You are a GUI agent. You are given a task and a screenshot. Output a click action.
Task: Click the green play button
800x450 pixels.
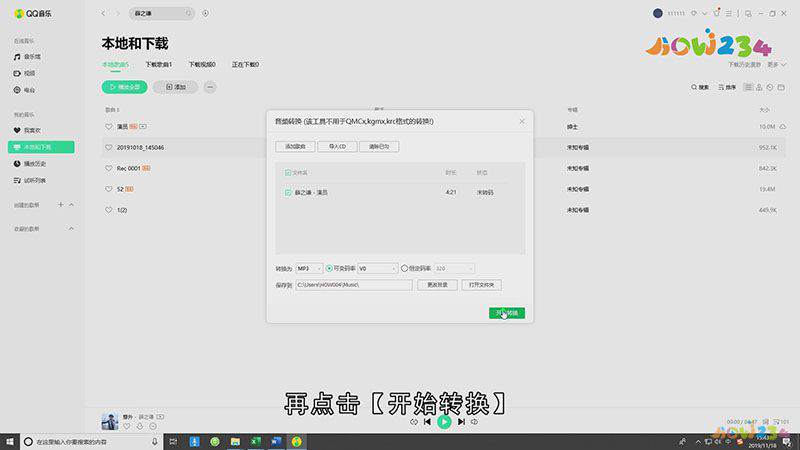point(444,422)
